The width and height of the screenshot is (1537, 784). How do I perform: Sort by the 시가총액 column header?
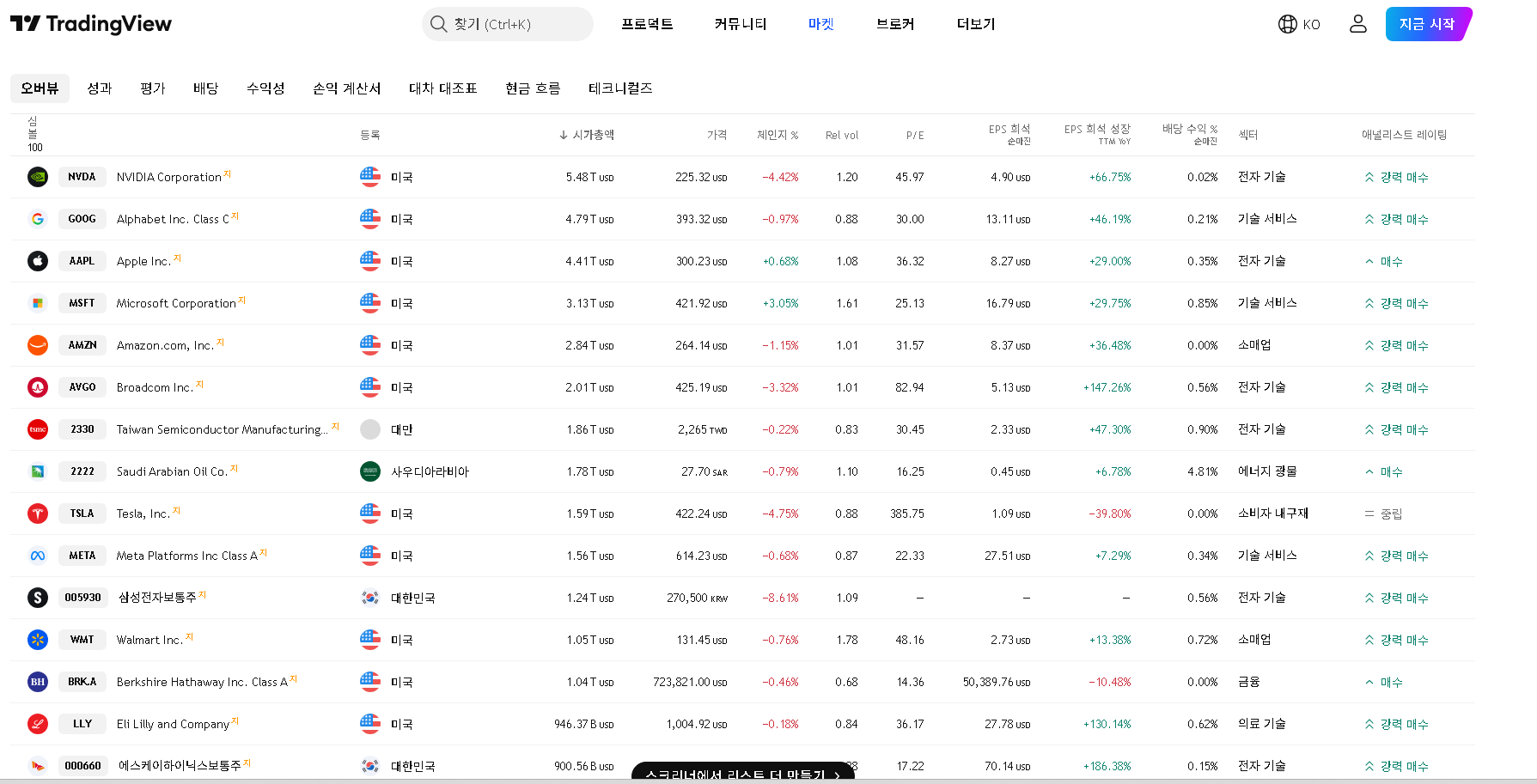(x=587, y=135)
